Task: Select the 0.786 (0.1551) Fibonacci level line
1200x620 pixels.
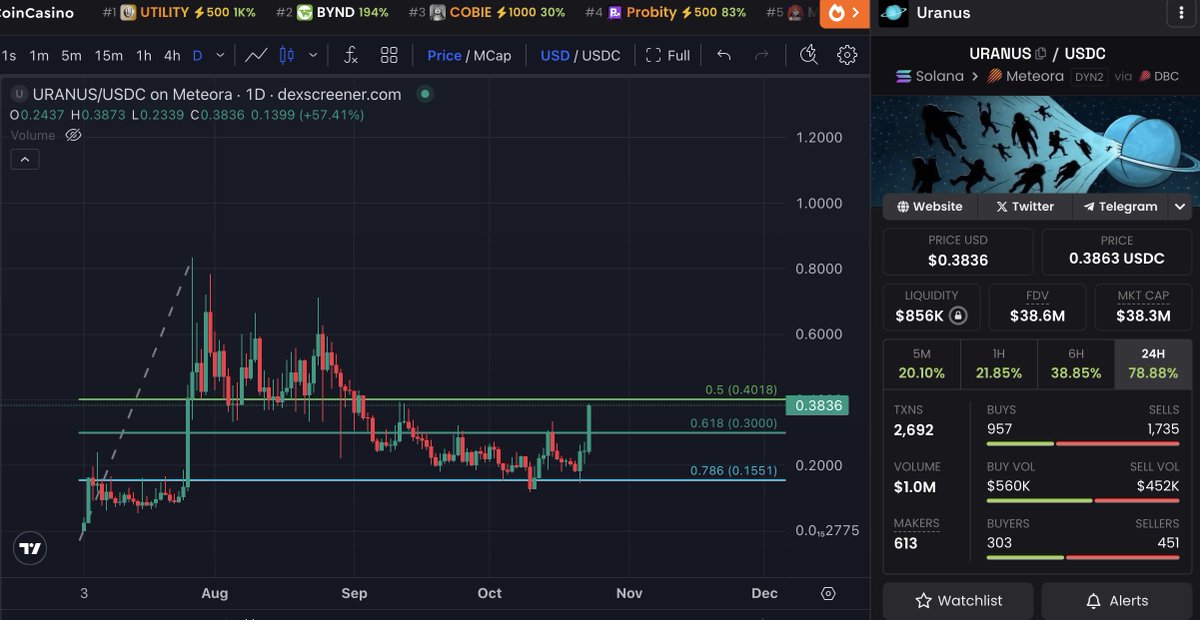Action: [x=432, y=480]
